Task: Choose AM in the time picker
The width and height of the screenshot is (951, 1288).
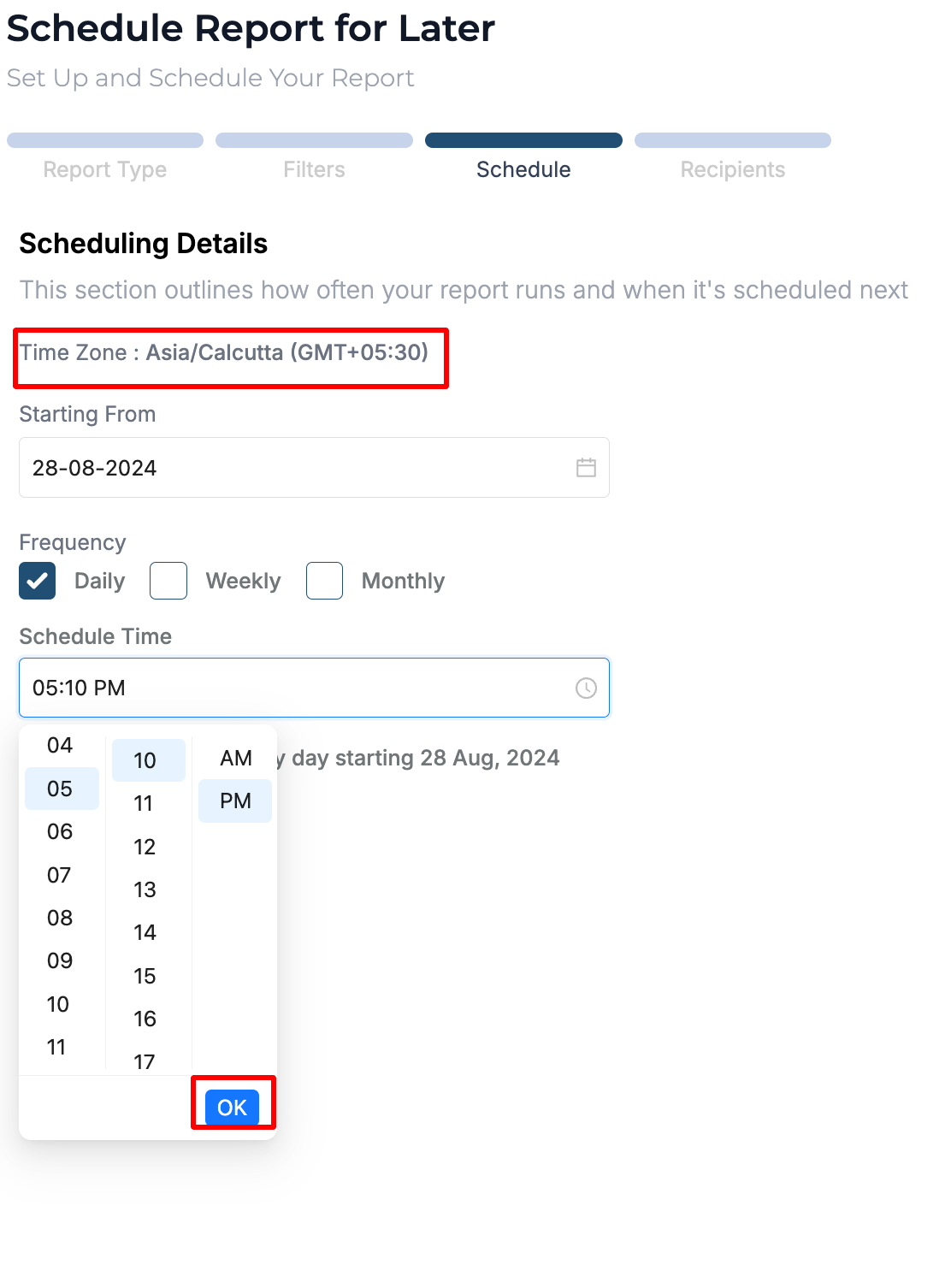Action: 235,759
